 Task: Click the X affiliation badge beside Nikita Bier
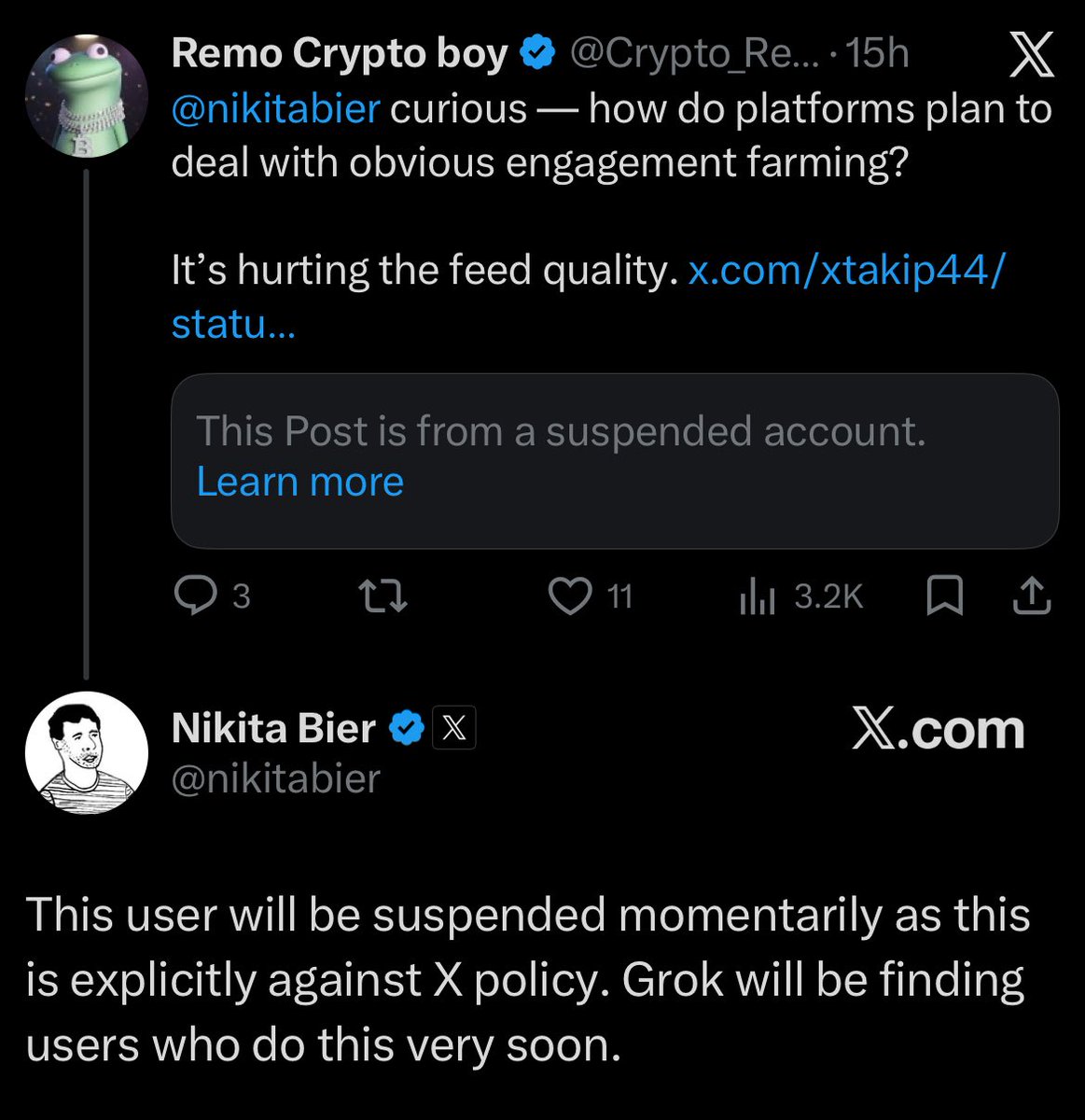454,729
